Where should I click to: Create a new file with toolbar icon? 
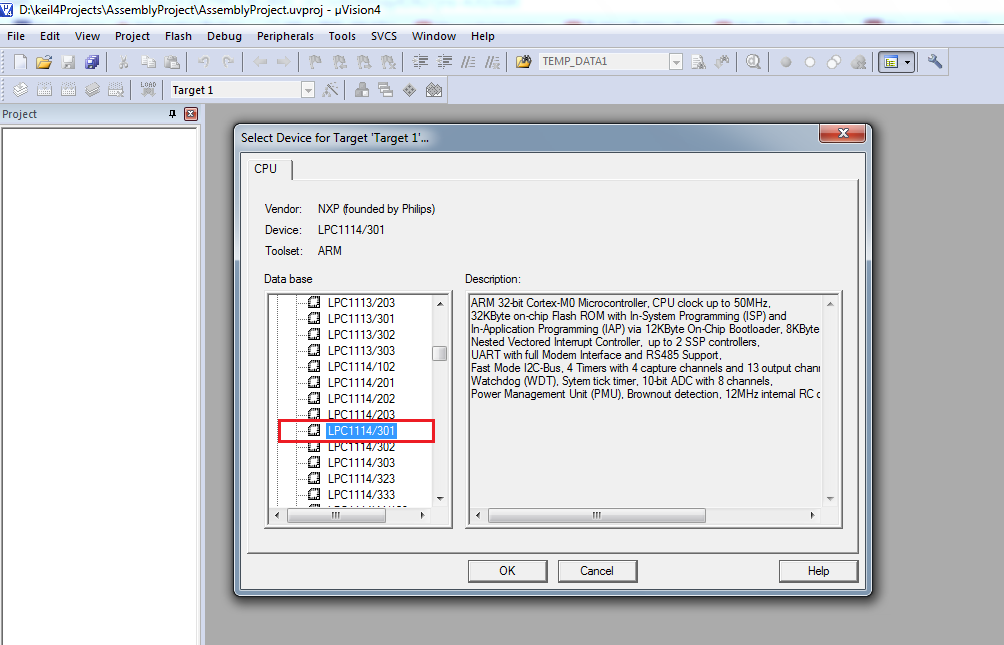(x=20, y=62)
